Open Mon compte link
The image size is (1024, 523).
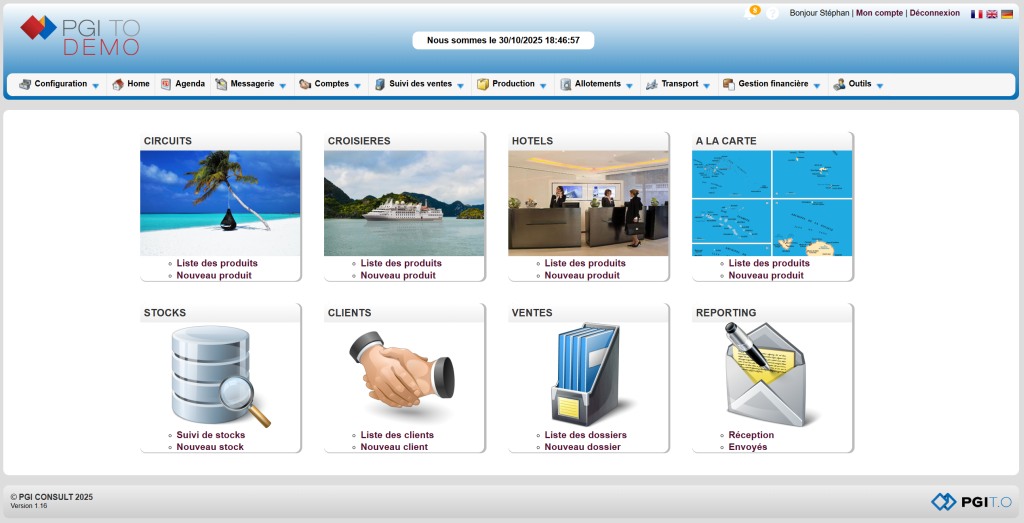879,13
